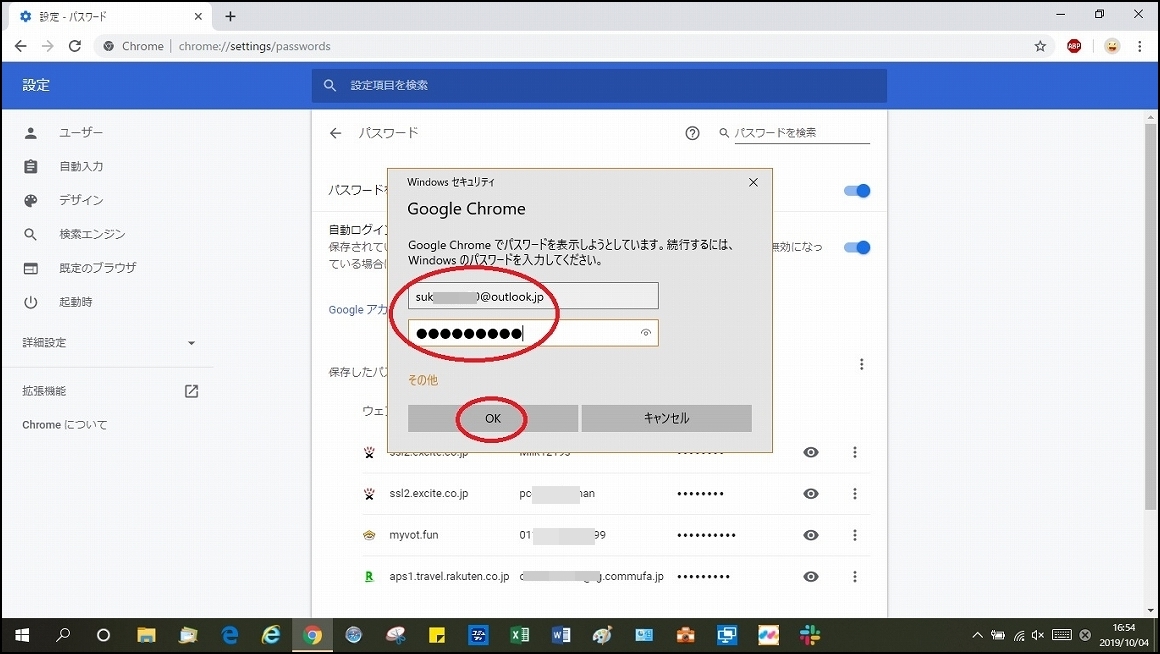Open 拡張機能 from the sidebar

108,391
